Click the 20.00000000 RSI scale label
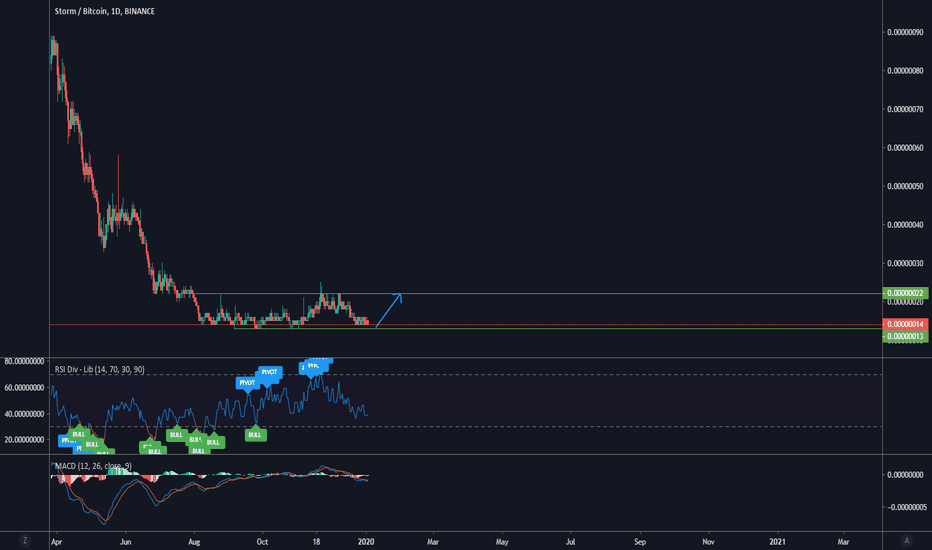The image size is (932, 550). tap(24, 439)
